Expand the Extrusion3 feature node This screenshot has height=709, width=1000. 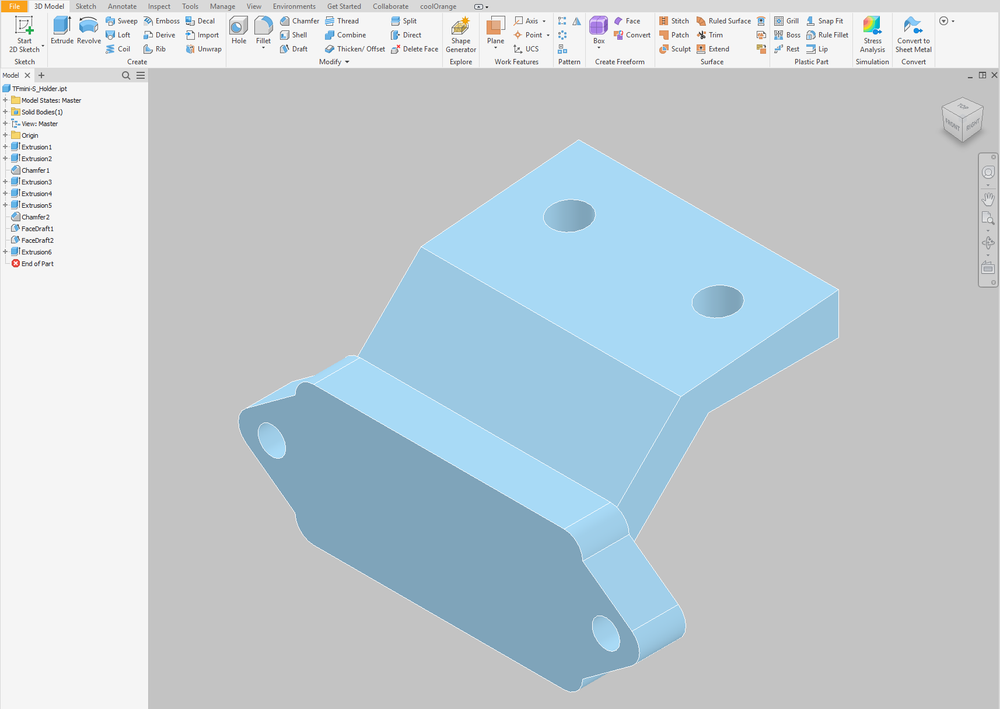[5, 182]
